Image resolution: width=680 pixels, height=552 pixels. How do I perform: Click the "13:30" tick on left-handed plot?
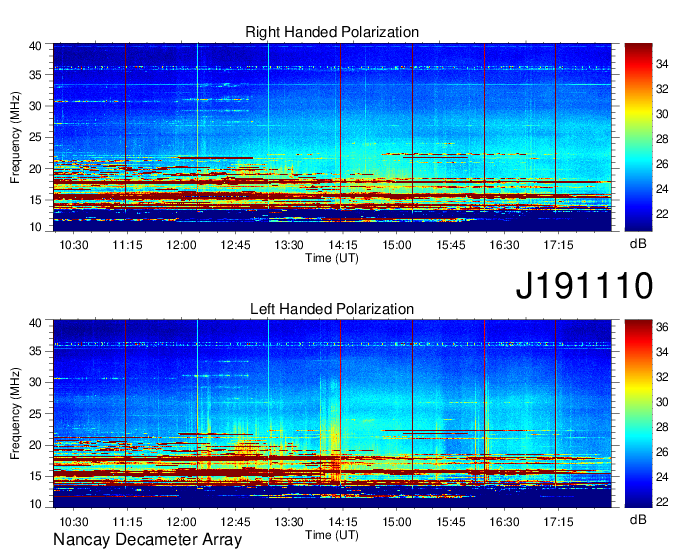[289, 522]
